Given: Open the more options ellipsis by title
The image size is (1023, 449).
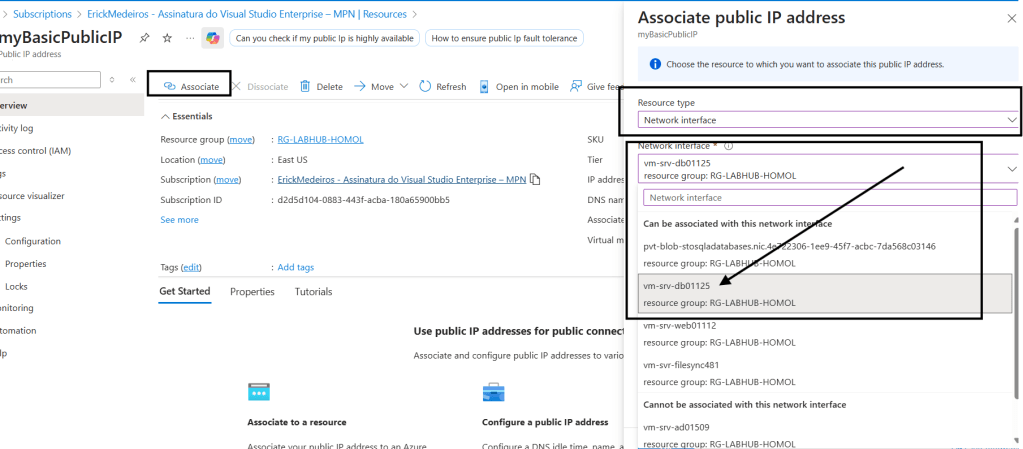Looking at the screenshot, I should click(x=190, y=38).
